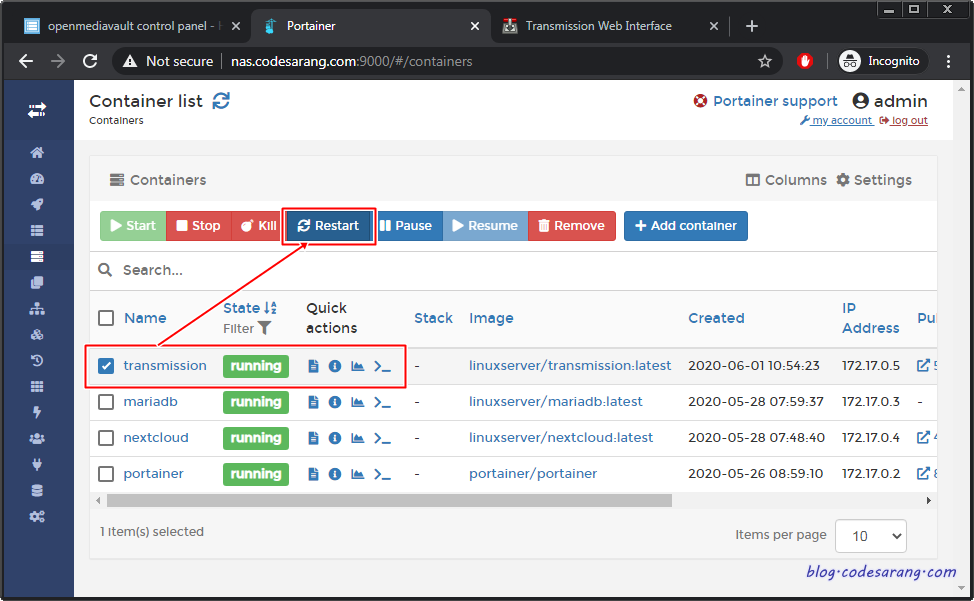Screen dimensions: 974x601
Task: Sort containers by State column
Action: tap(250, 308)
